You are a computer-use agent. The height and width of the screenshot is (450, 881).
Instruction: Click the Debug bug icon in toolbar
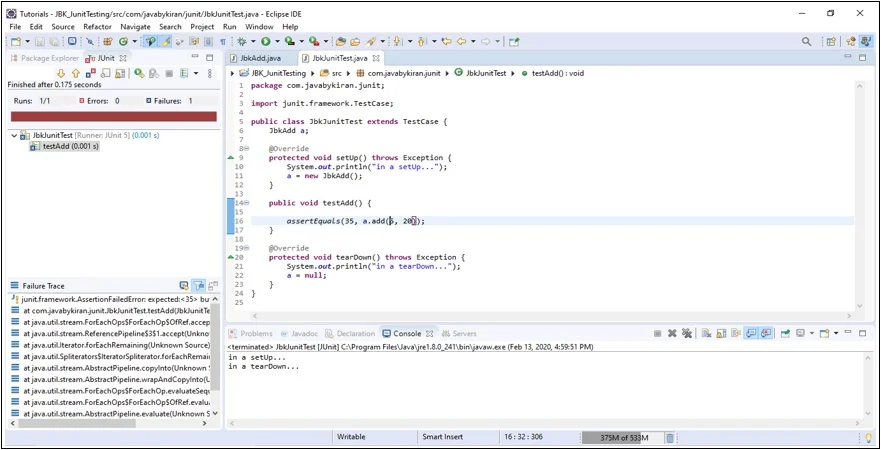[x=242, y=42]
